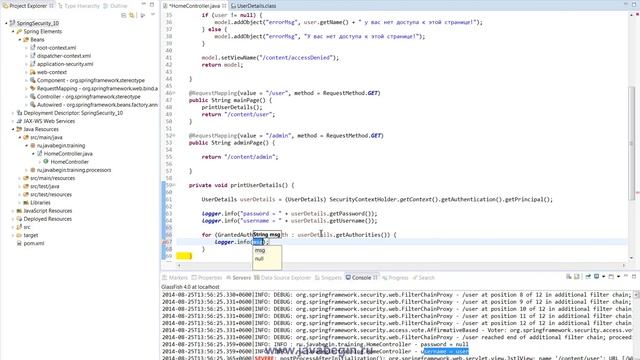Click mainPage fold marker at line 46
Screen dimensions: 640x360
[x=174, y=93]
